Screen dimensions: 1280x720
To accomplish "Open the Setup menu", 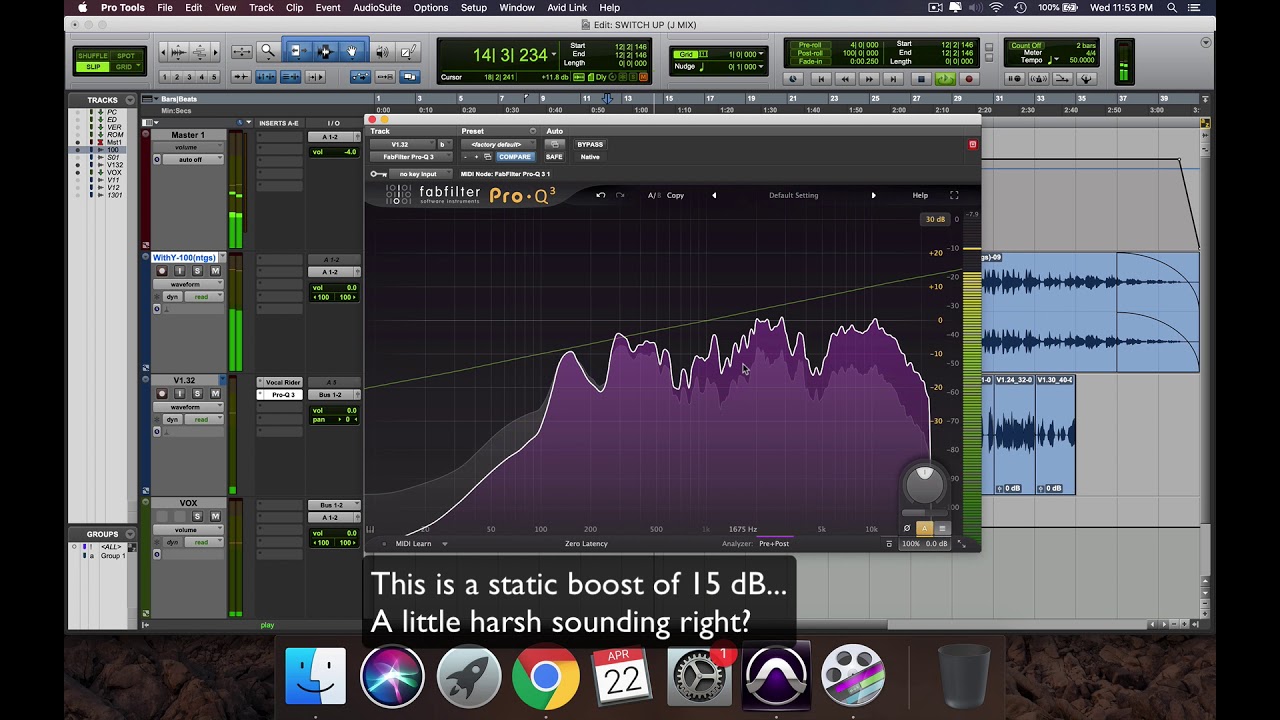I will pos(474,8).
